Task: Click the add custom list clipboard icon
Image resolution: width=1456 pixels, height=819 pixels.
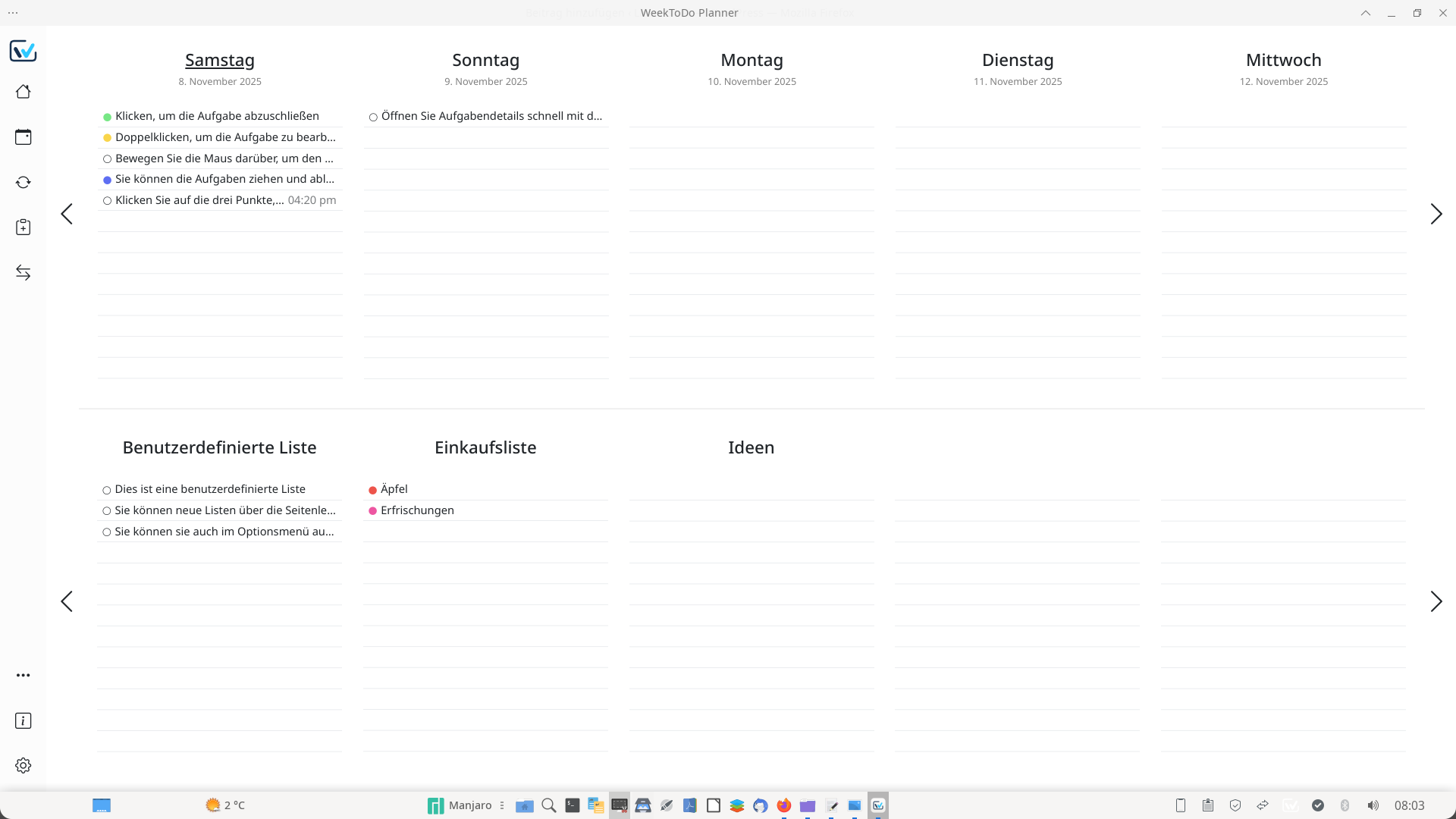Action: coord(23,227)
